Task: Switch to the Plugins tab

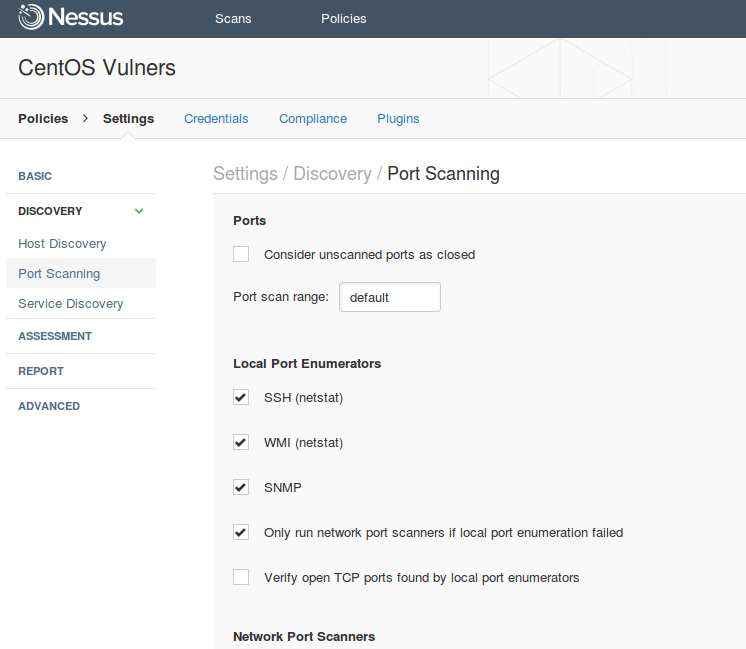Action: 398,118
